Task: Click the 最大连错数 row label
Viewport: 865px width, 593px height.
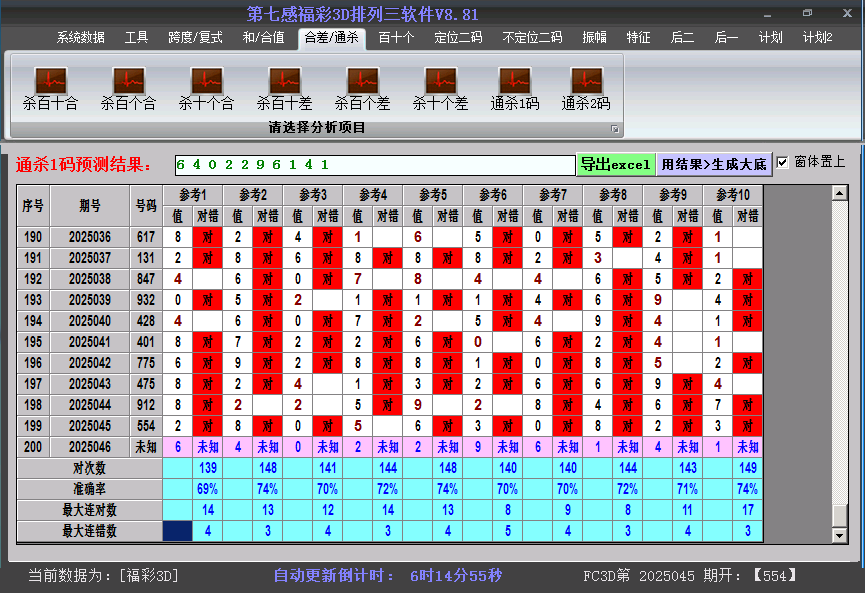Action: [x=89, y=531]
